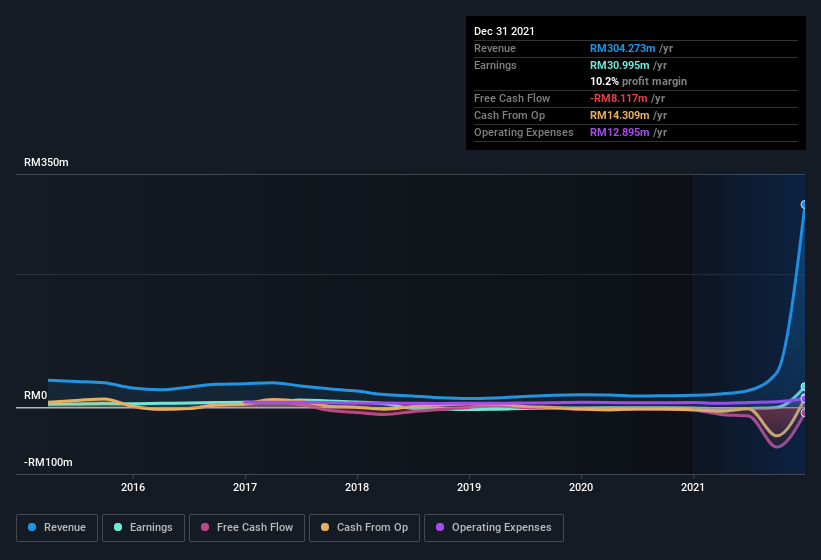Viewport: 821px width, 560px height.
Task: Click the Earnings row label in tooltip
Action: (x=495, y=65)
